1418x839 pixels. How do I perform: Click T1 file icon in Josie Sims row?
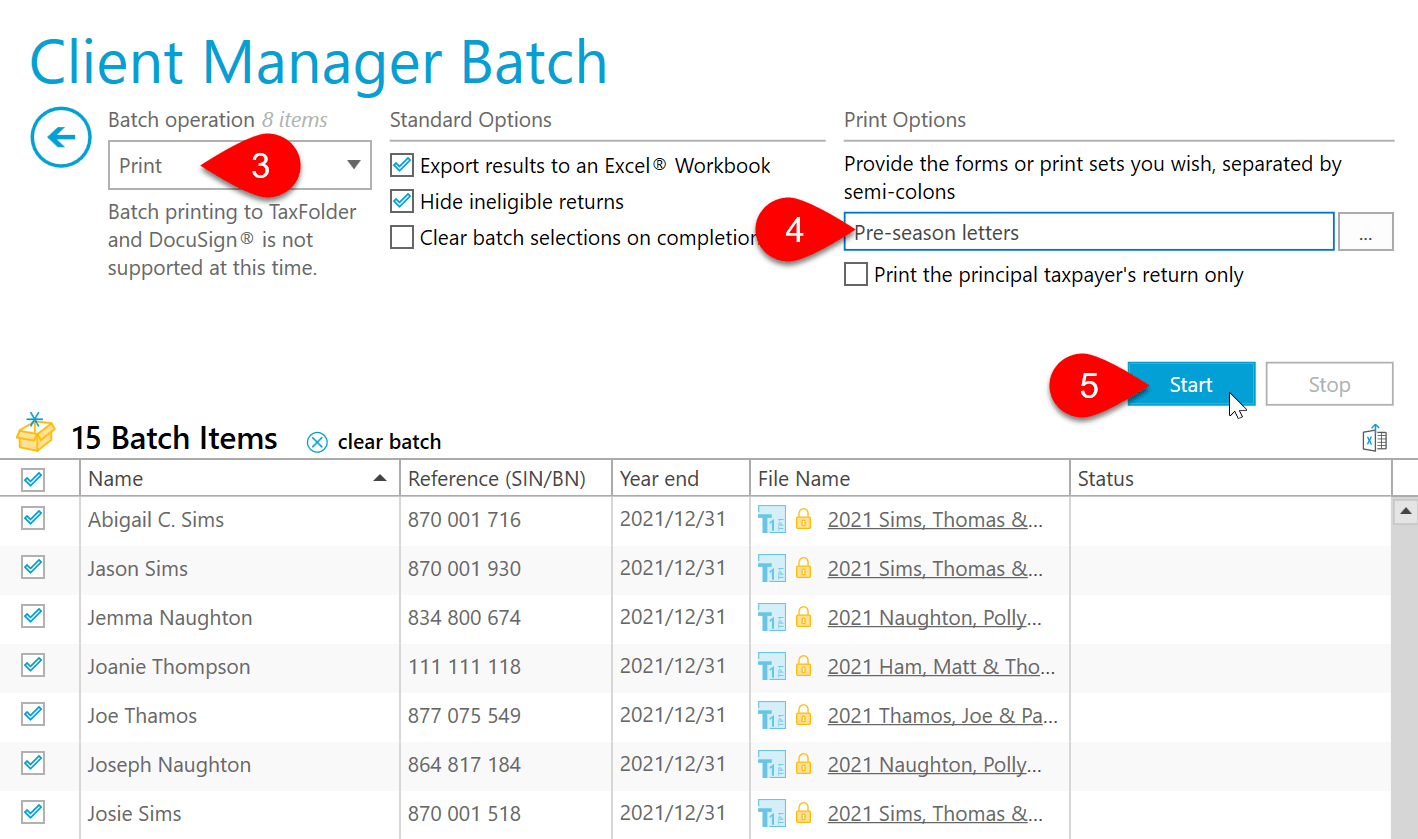tap(772, 814)
